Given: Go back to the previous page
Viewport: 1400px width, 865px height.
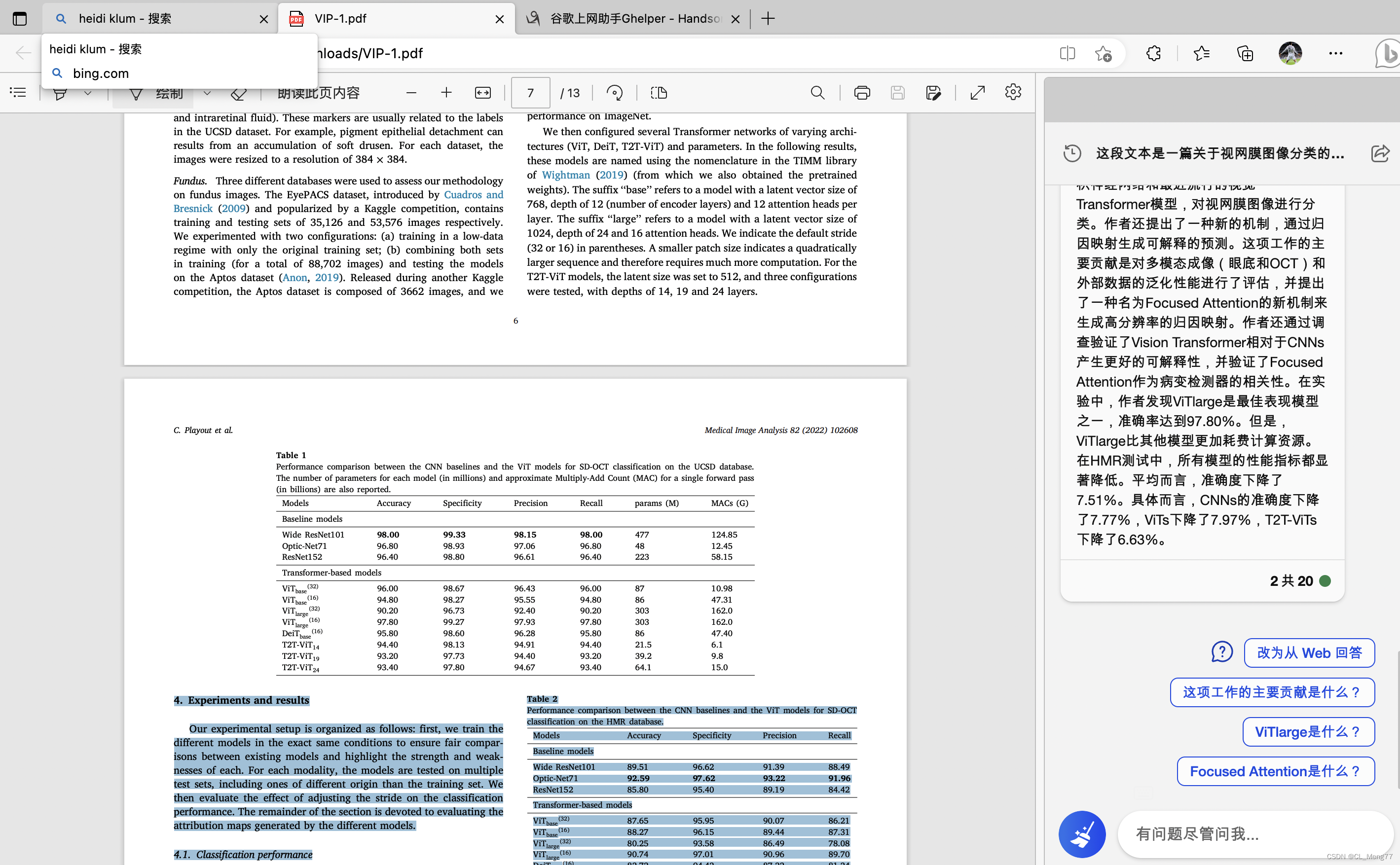Looking at the screenshot, I should [24, 53].
